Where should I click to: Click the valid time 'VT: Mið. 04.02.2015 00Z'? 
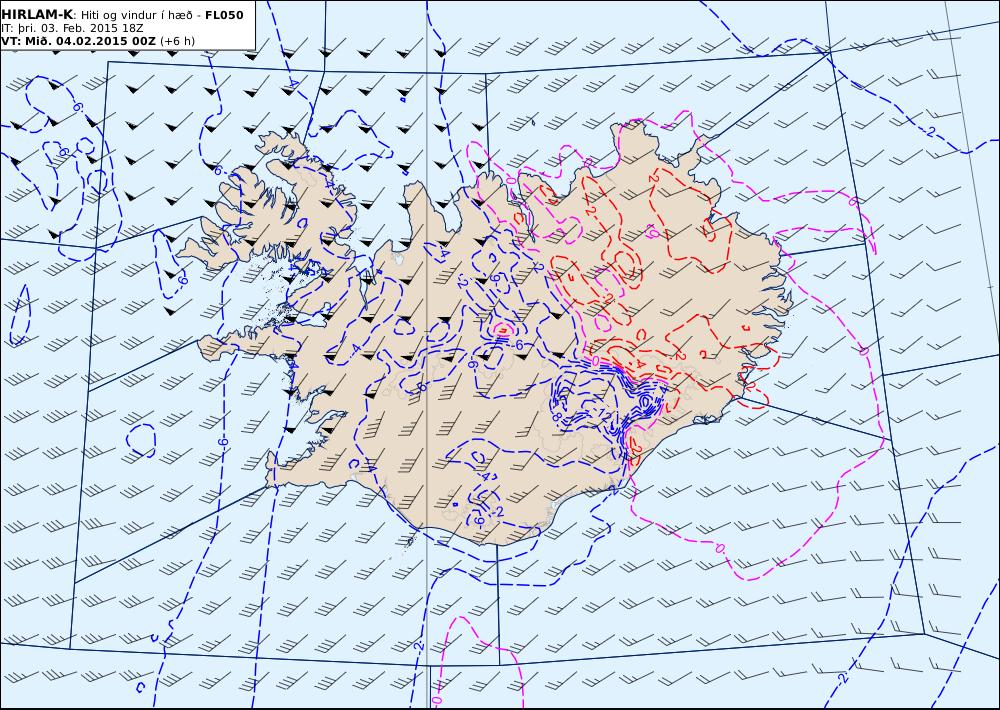coord(78,41)
